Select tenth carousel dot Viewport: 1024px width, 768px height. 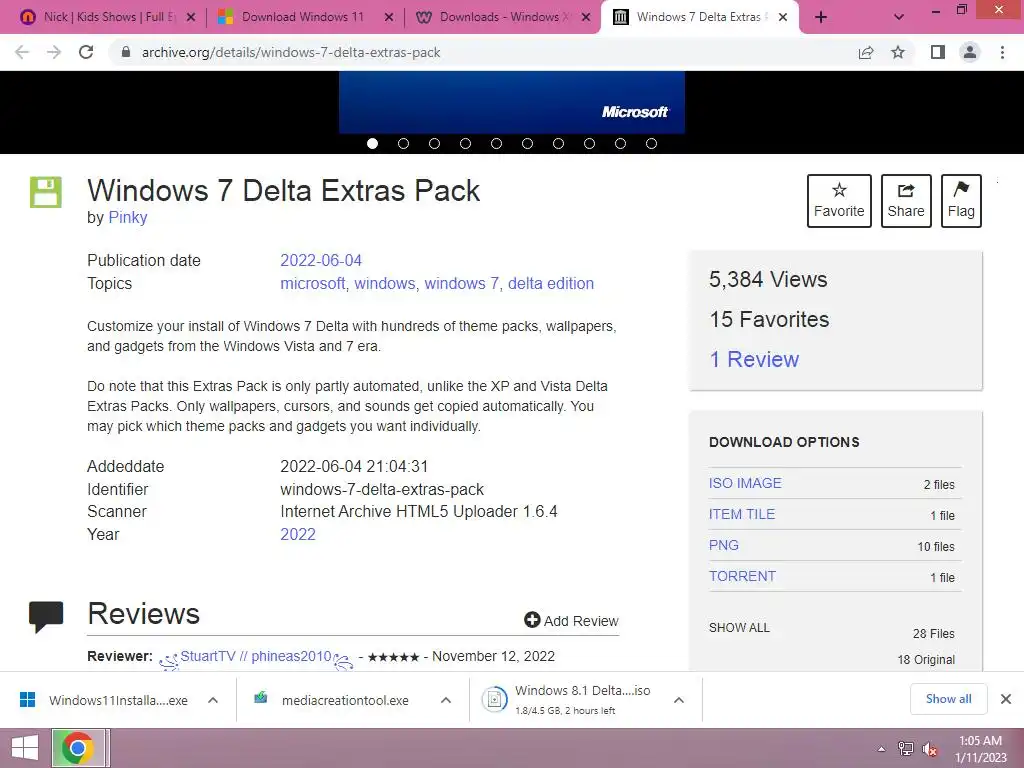point(651,143)
